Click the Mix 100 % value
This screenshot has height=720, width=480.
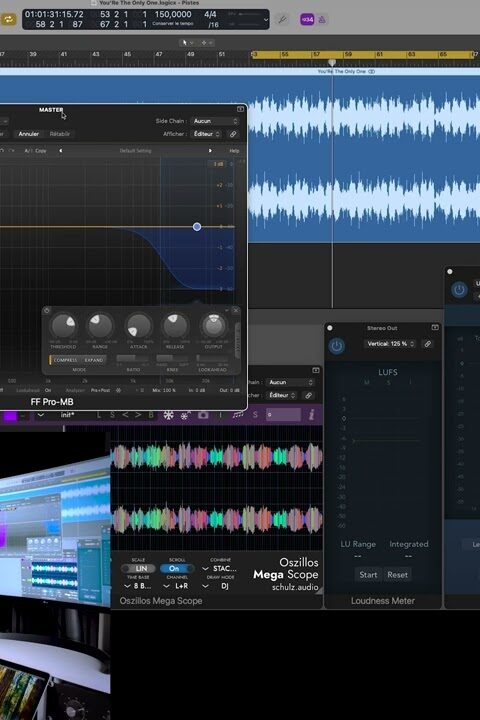pyautogui.click(x=164, y=390)
